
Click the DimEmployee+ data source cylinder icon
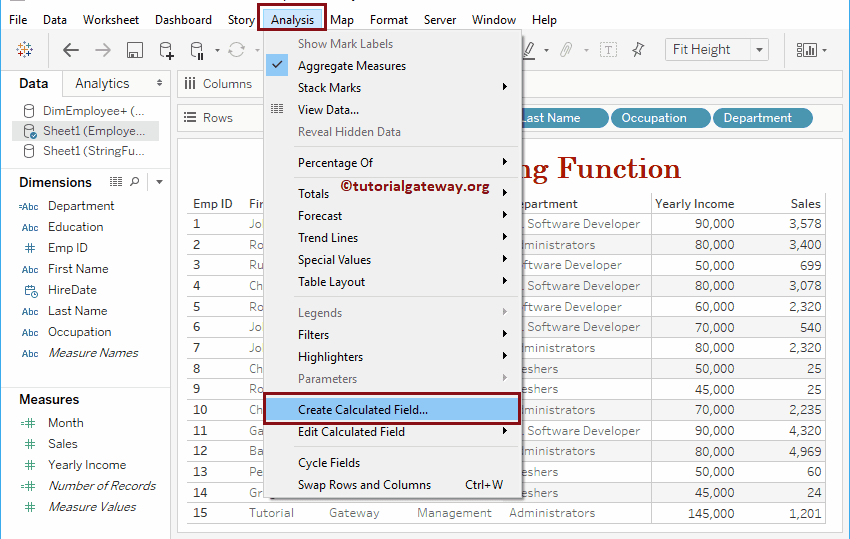(x=29, y=111)
